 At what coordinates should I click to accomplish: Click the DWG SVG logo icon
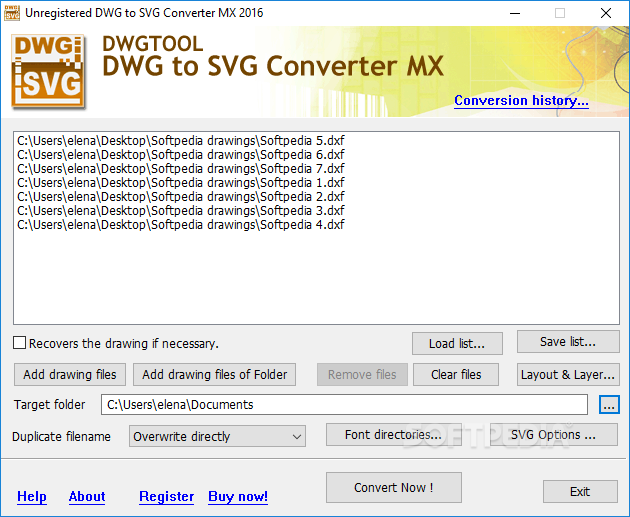point(48,72)
